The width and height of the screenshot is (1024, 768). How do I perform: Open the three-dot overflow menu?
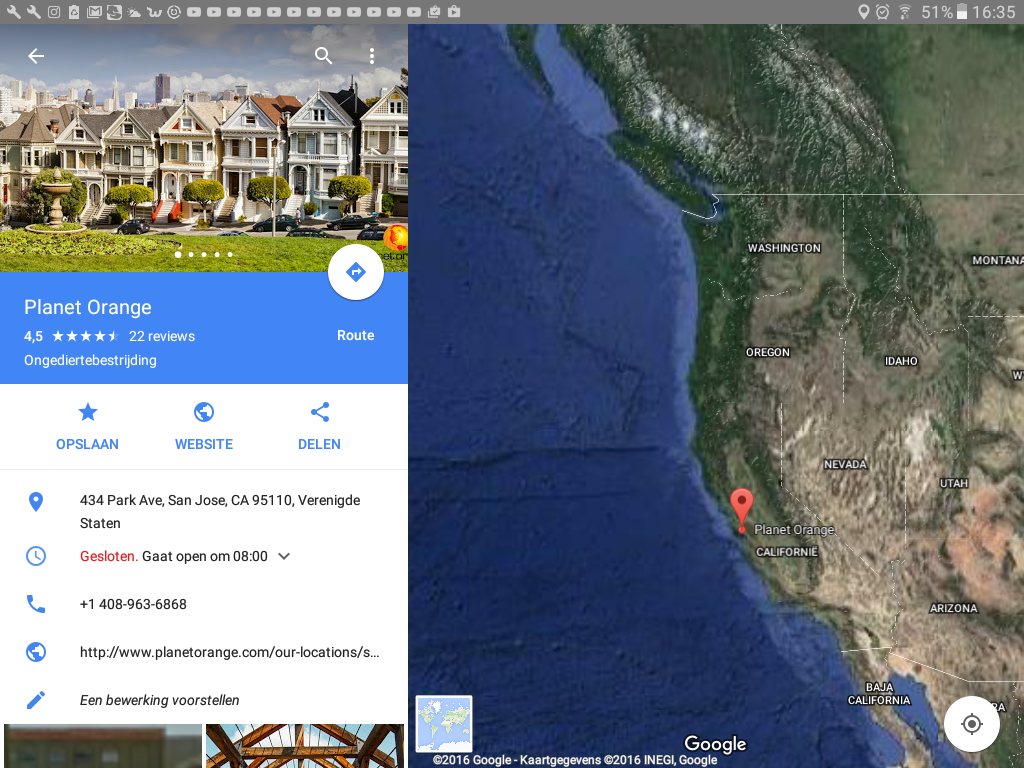(372, 56)
